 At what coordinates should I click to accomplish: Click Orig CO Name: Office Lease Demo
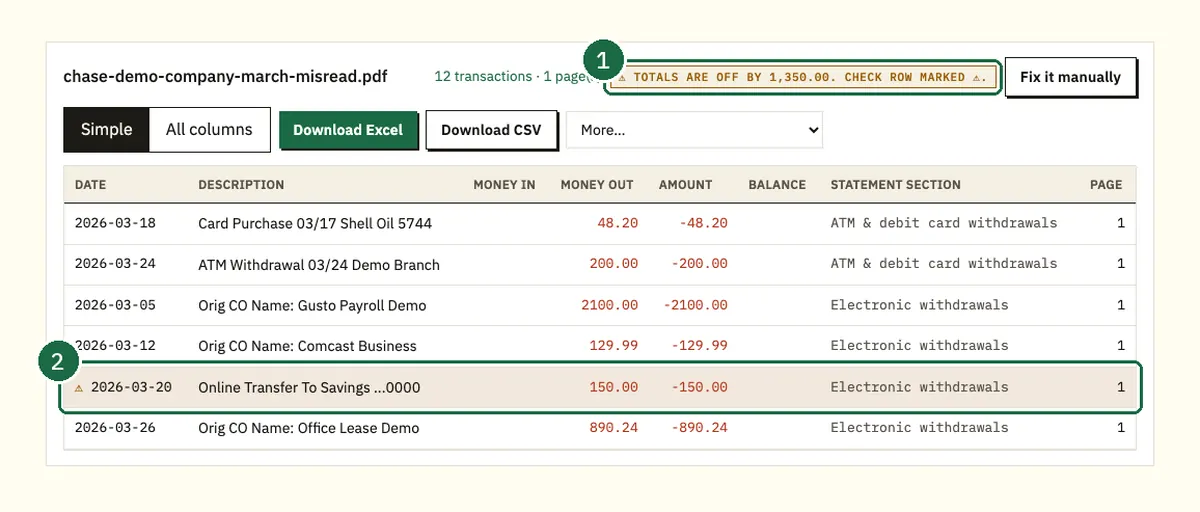click(309, 428)
